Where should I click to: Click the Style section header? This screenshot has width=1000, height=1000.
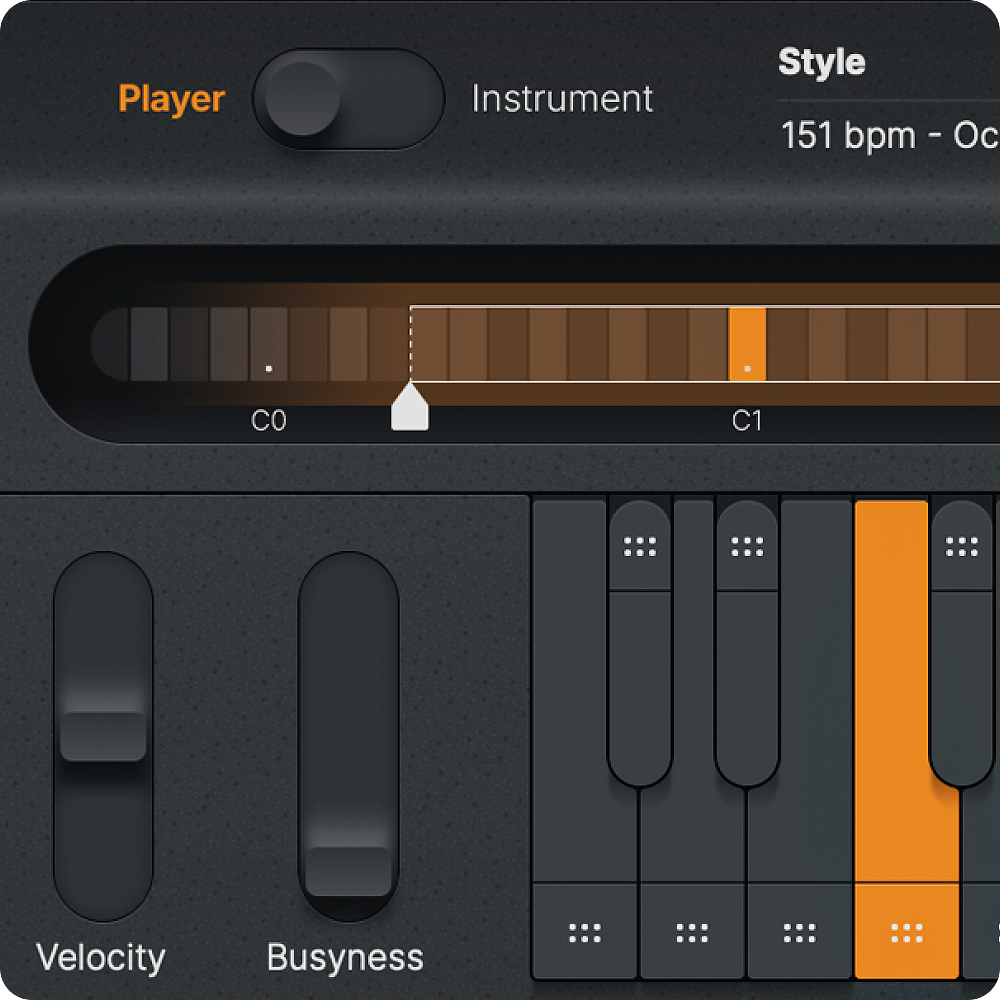821,62
